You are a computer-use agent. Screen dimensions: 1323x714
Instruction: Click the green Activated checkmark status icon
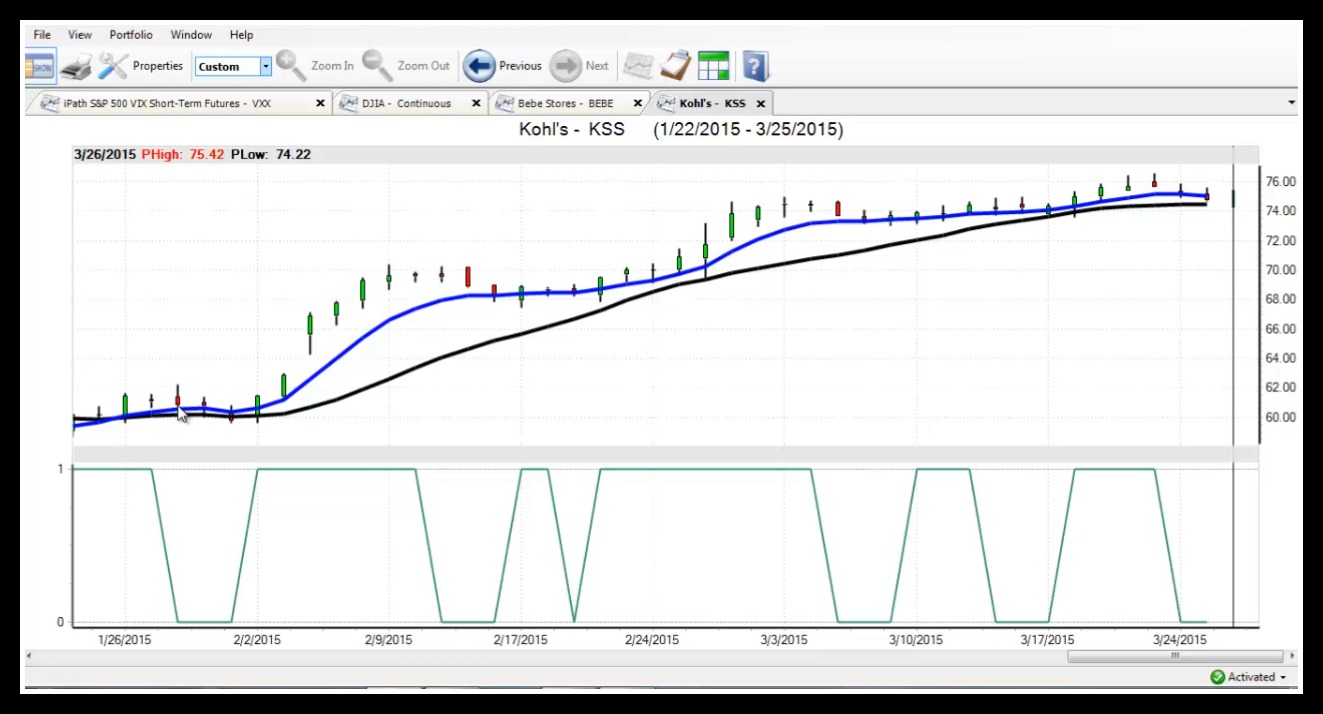[1217, 677]
